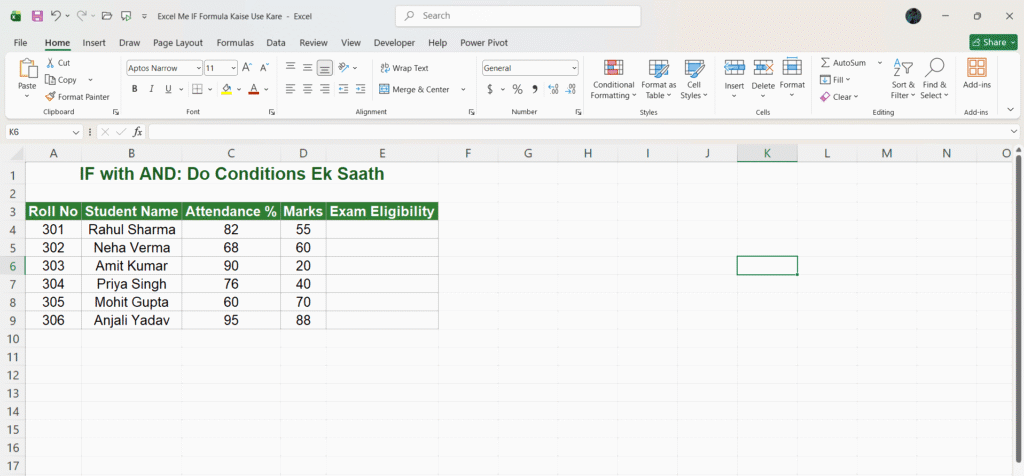Click the Search box in title bar
This screenshot has height=476, width=1024.
coord(518,16)
